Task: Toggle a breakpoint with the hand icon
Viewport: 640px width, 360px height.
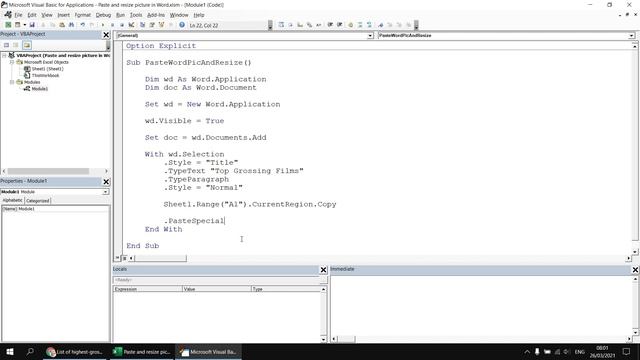Action: coord(351,25)
